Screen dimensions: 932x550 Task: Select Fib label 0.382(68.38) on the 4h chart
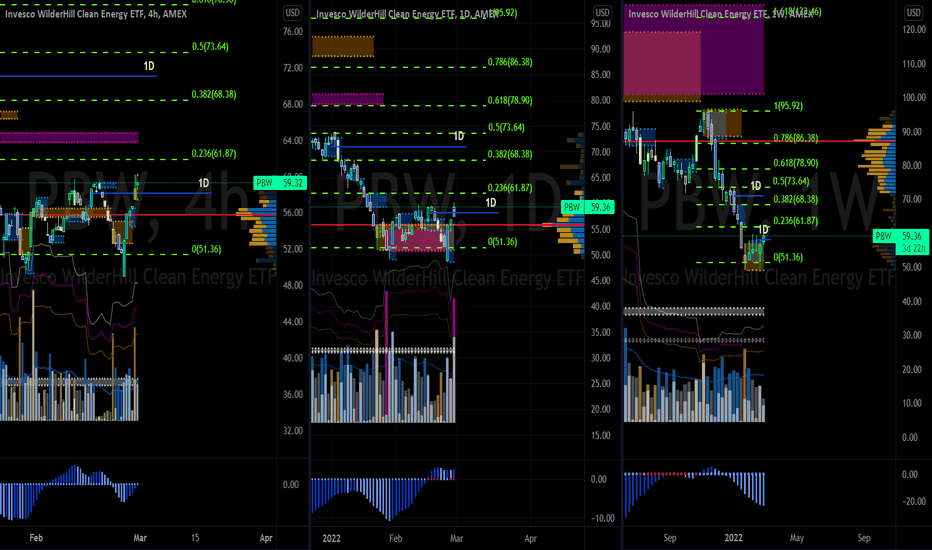(x=213, y=95)
